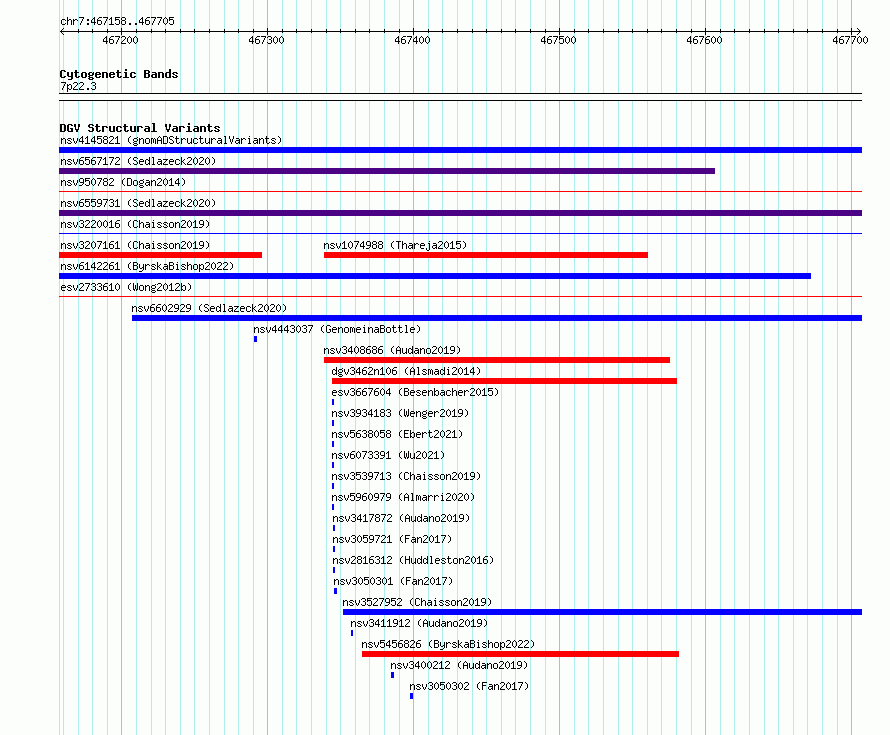
Task: Click the small blue marker under nsv4443037
Action: [x=255, y=339]
